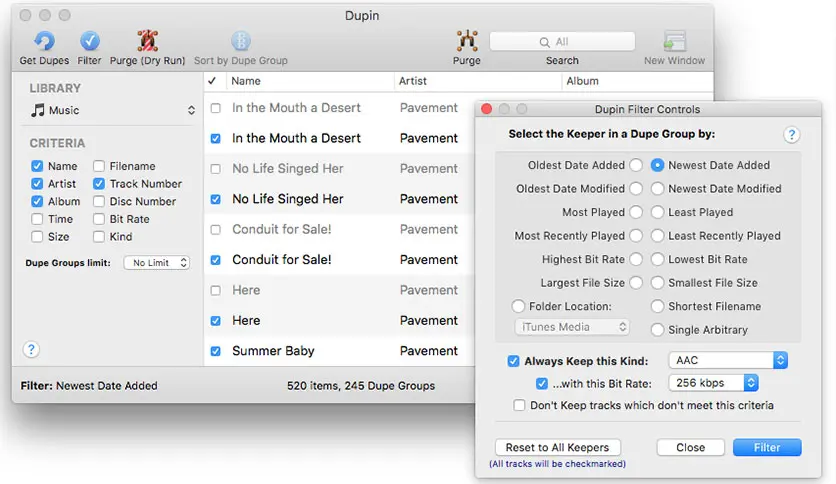The image size is (836, 484).
Task: Toggle Always Keep this Kind checkbox
Action: coord(513,361)
